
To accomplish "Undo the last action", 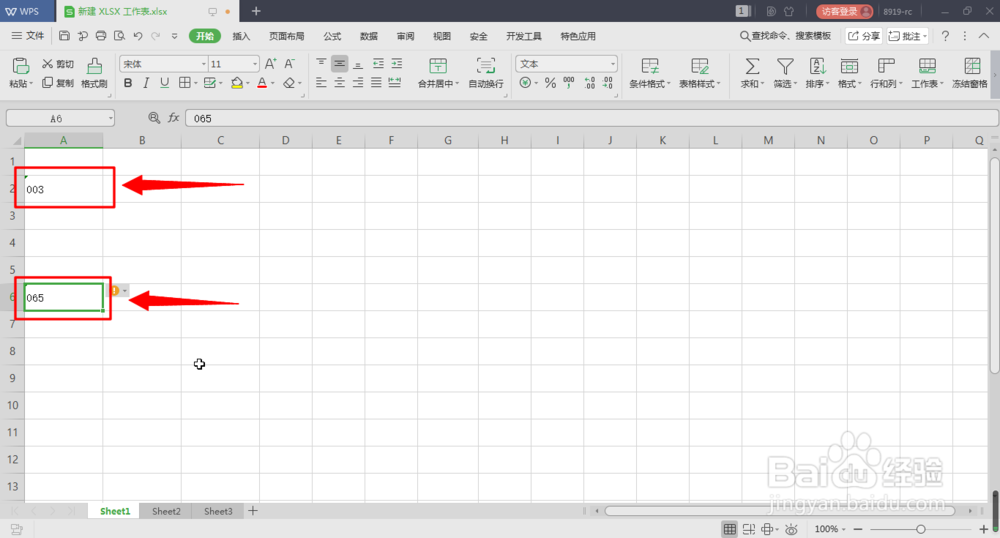I will [x=138, y=36].
